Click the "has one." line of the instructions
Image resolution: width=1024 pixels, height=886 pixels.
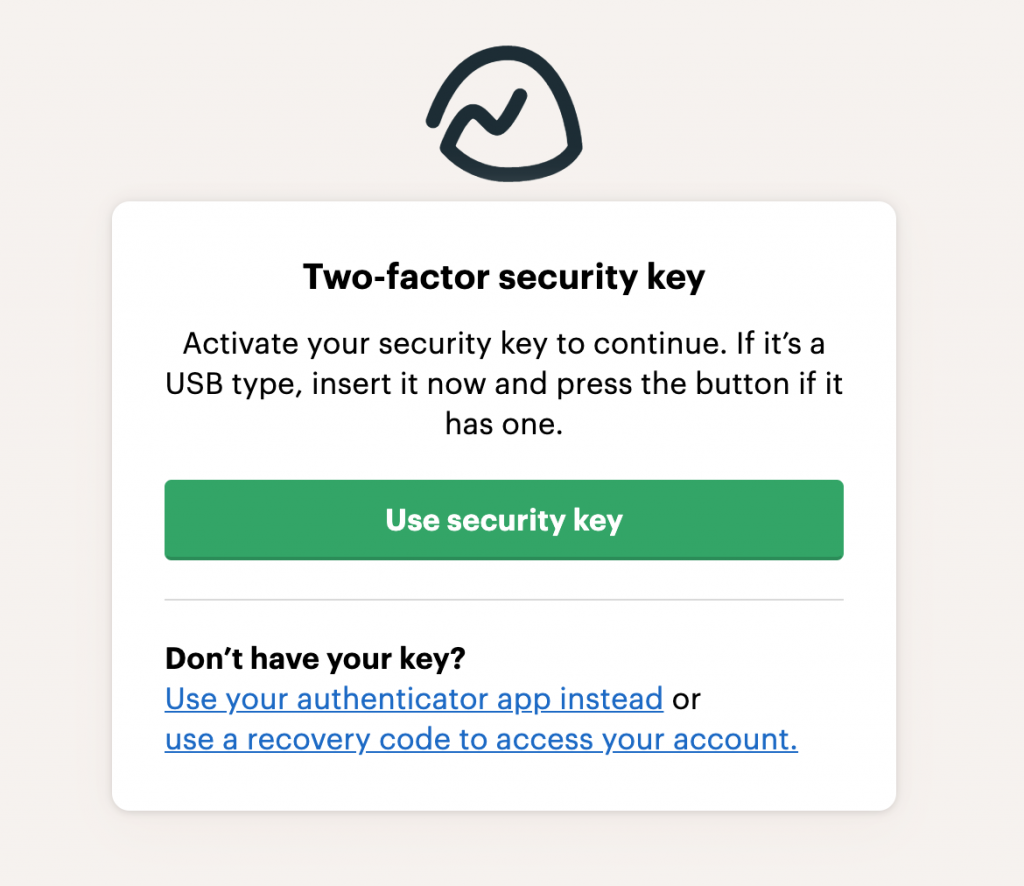(504, 424)
